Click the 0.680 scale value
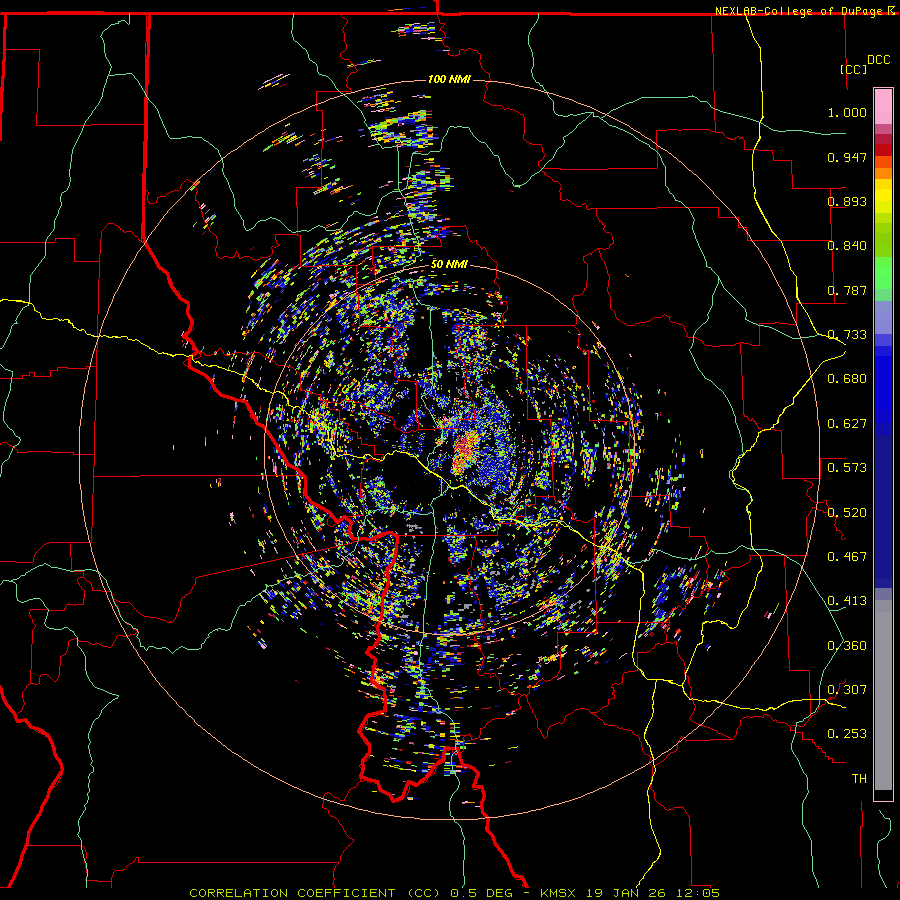Screen dimensions: 900x900 847,379
